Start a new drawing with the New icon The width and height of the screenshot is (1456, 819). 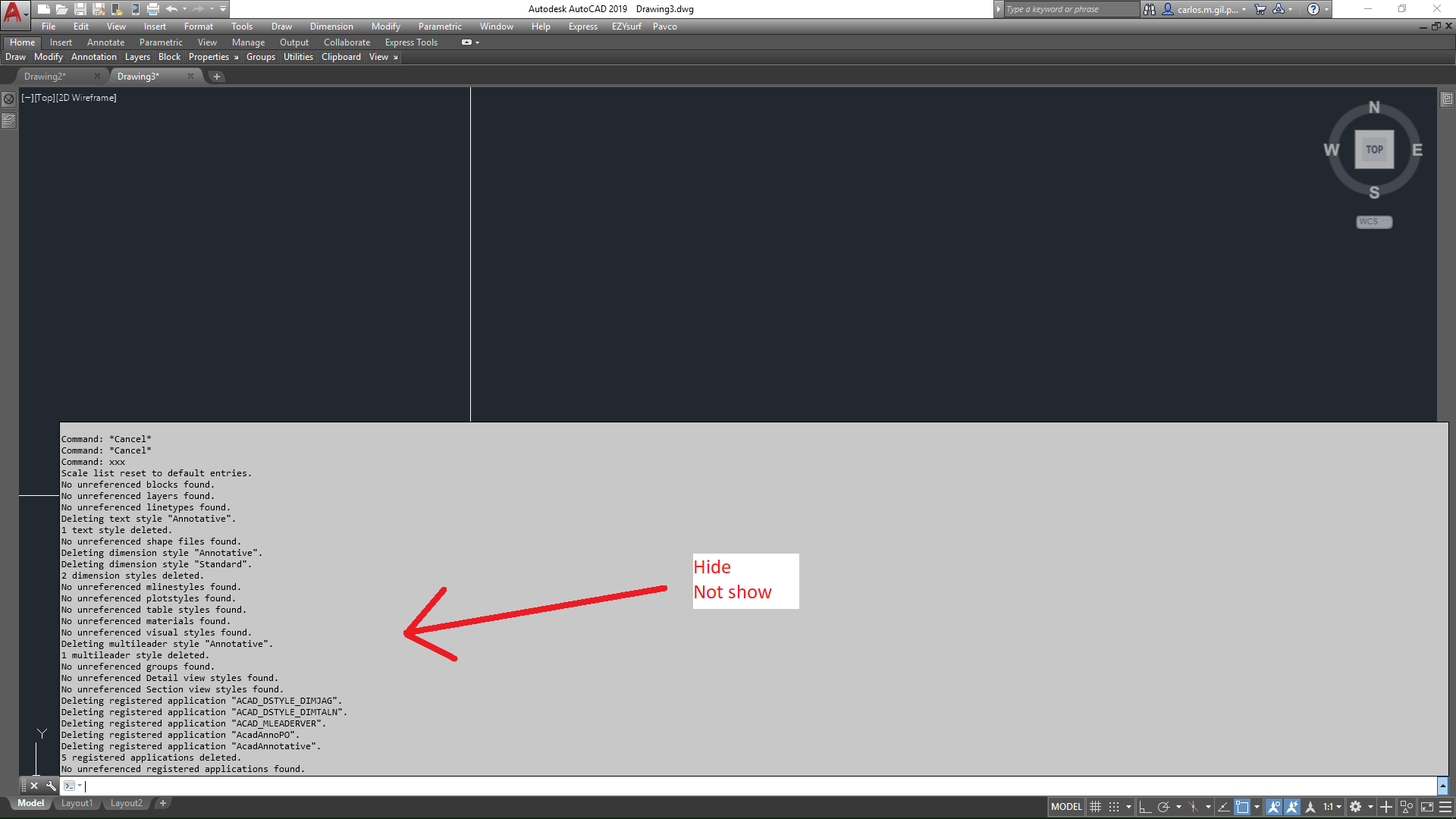pyautogui.click(x=43, y=9)
